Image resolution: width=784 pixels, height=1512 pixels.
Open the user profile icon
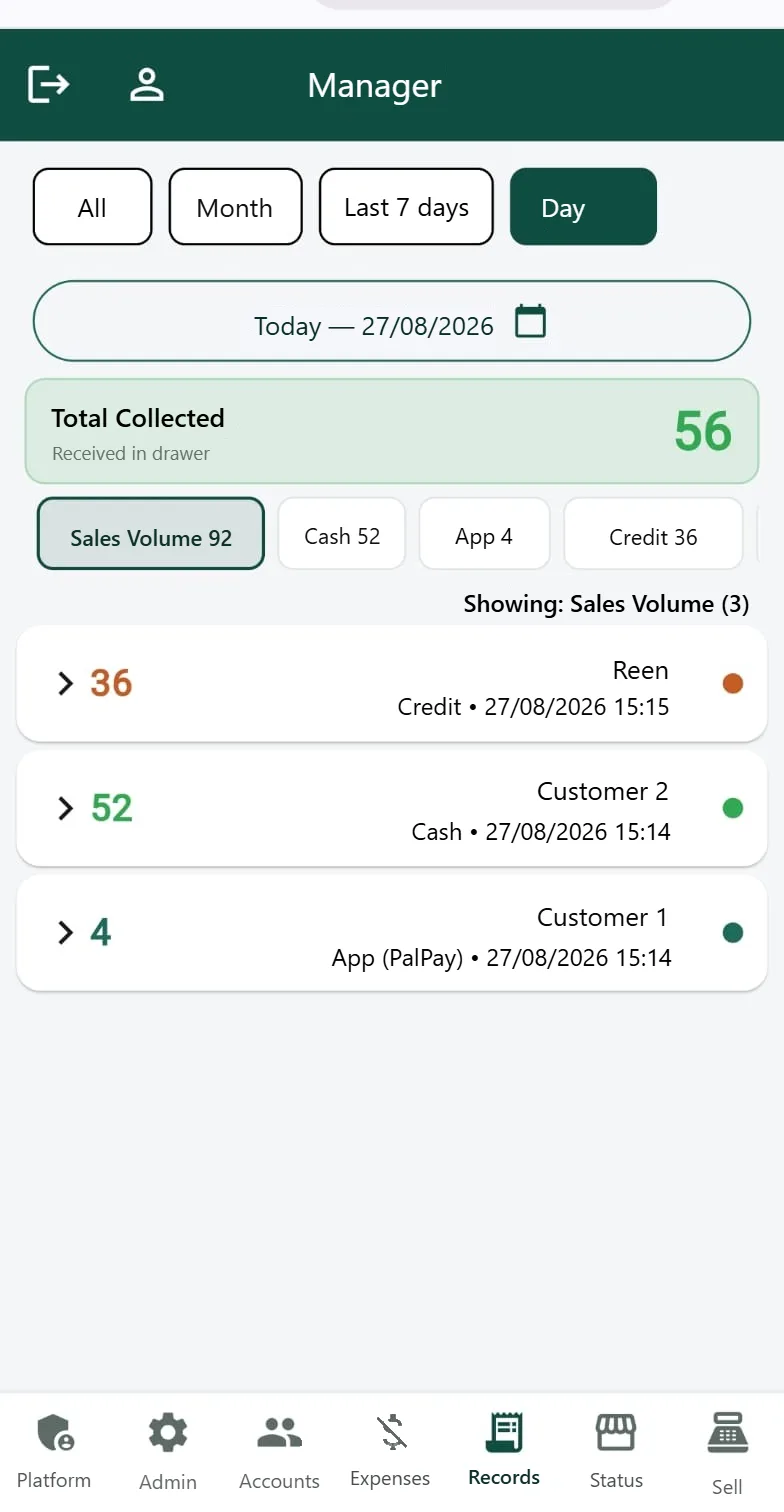tap(147, 84)
